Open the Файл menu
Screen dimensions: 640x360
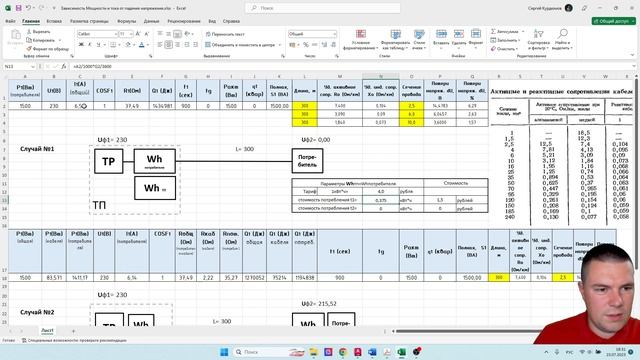click(x=10, y=21)
